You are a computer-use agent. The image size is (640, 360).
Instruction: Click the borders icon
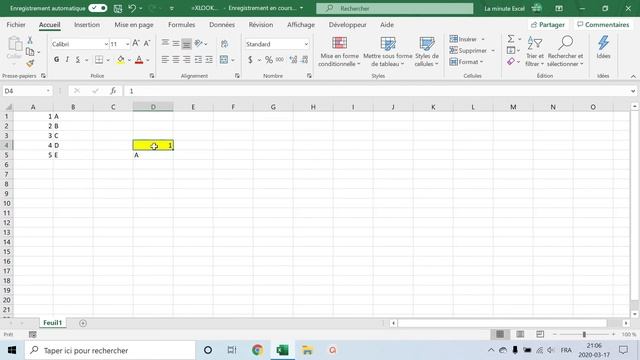click(x=99, y=60)
